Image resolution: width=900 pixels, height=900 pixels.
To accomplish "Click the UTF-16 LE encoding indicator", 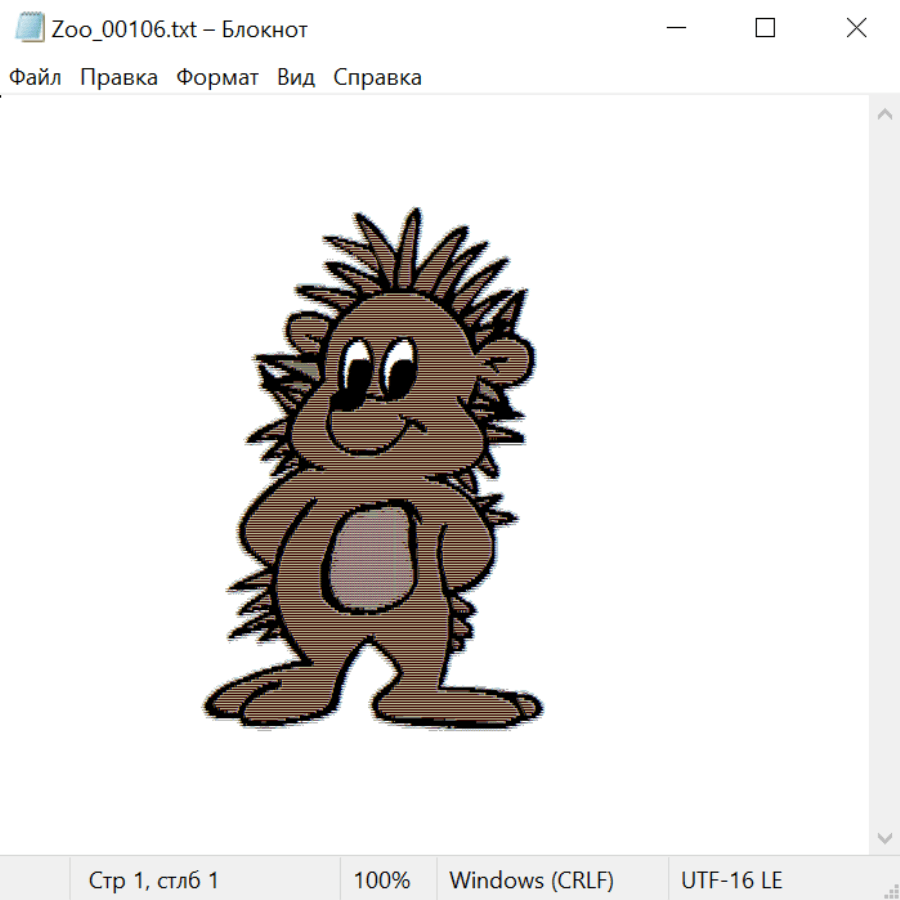I will click(x=731, y=881).
